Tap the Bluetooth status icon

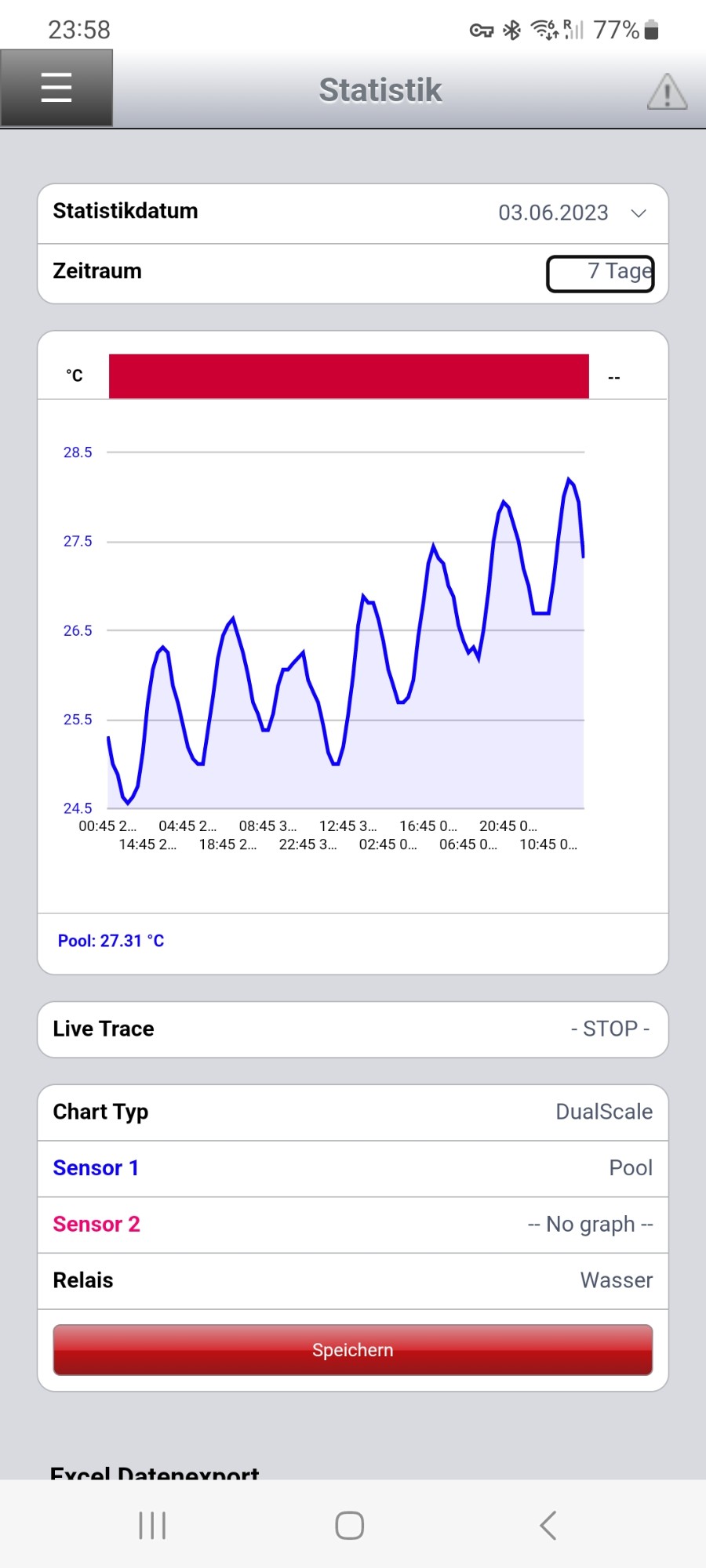pos(511,30)
